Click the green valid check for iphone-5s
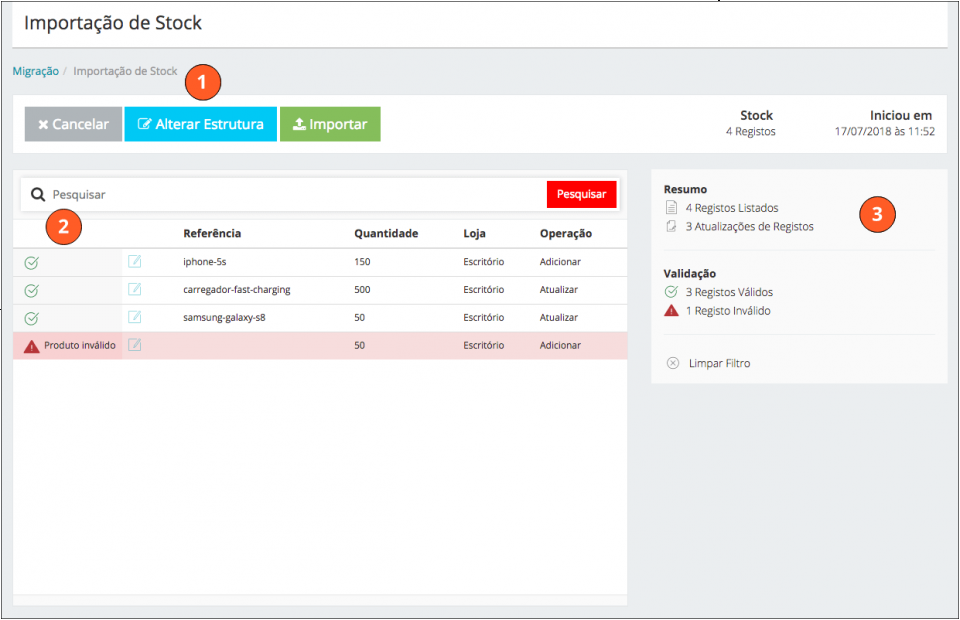This screenshot has width=960, height=620. point(31,263)
